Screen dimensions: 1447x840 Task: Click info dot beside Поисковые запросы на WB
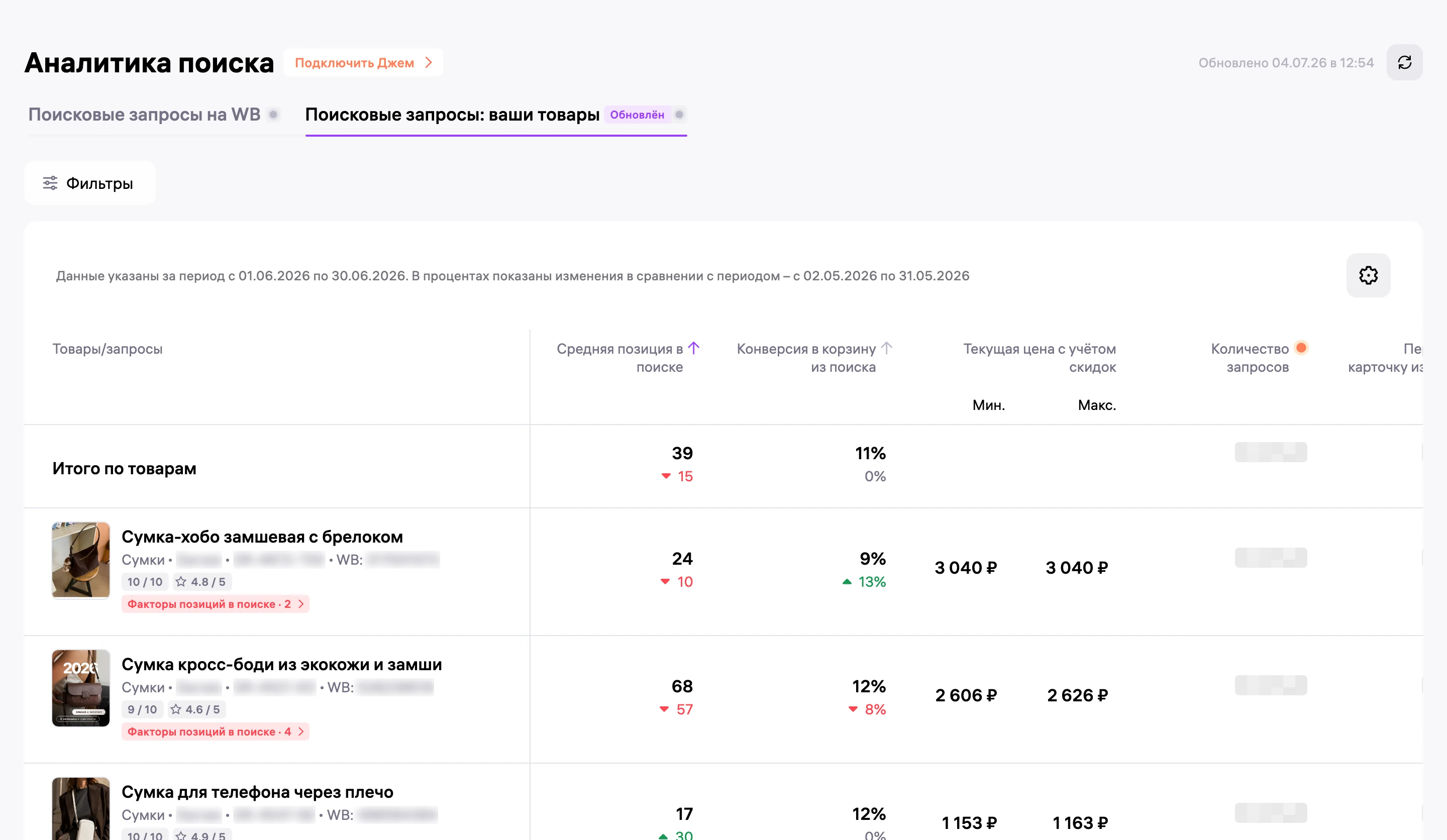point(274,115)
